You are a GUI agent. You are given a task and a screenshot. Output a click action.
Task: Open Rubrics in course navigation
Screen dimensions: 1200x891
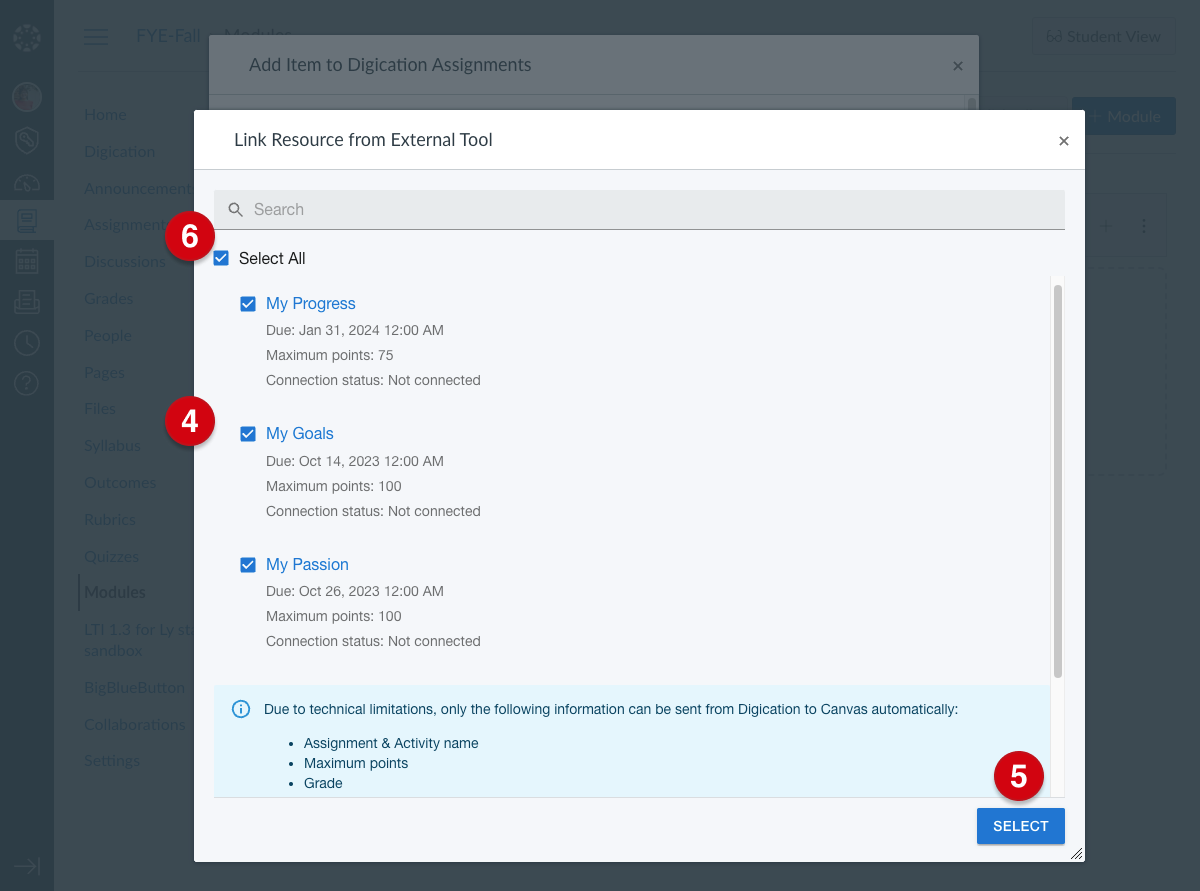[x=109, y=520]
